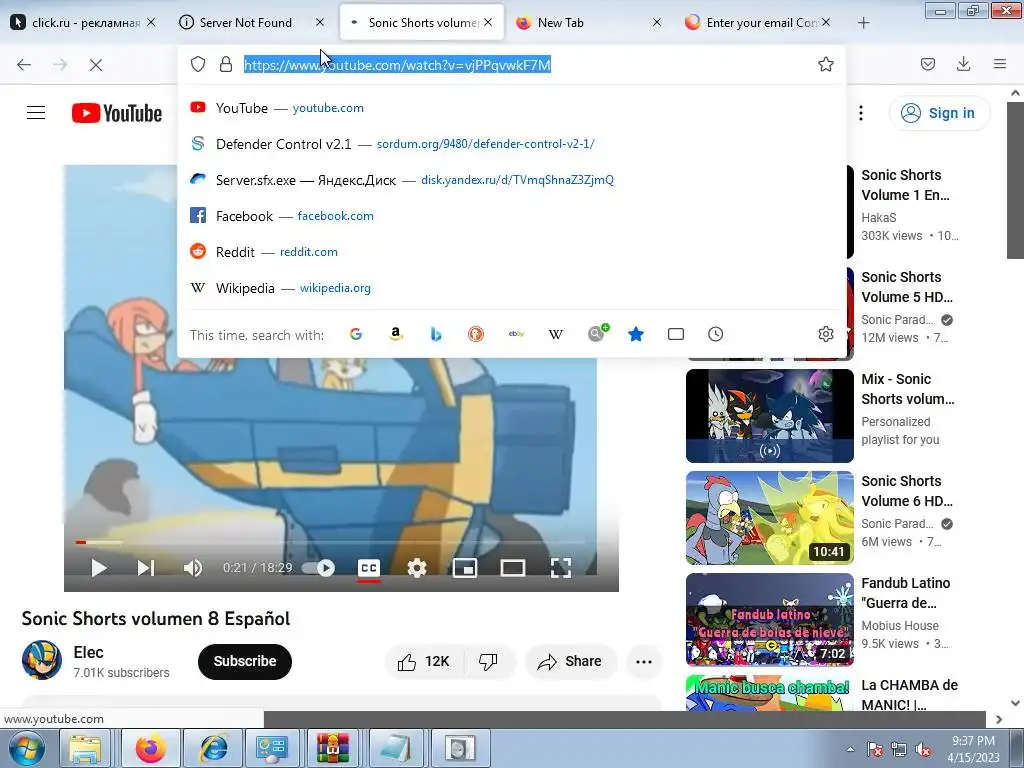Save page to Pocket
This screenshot has height=768, width=1024.
tap(928, 64)
